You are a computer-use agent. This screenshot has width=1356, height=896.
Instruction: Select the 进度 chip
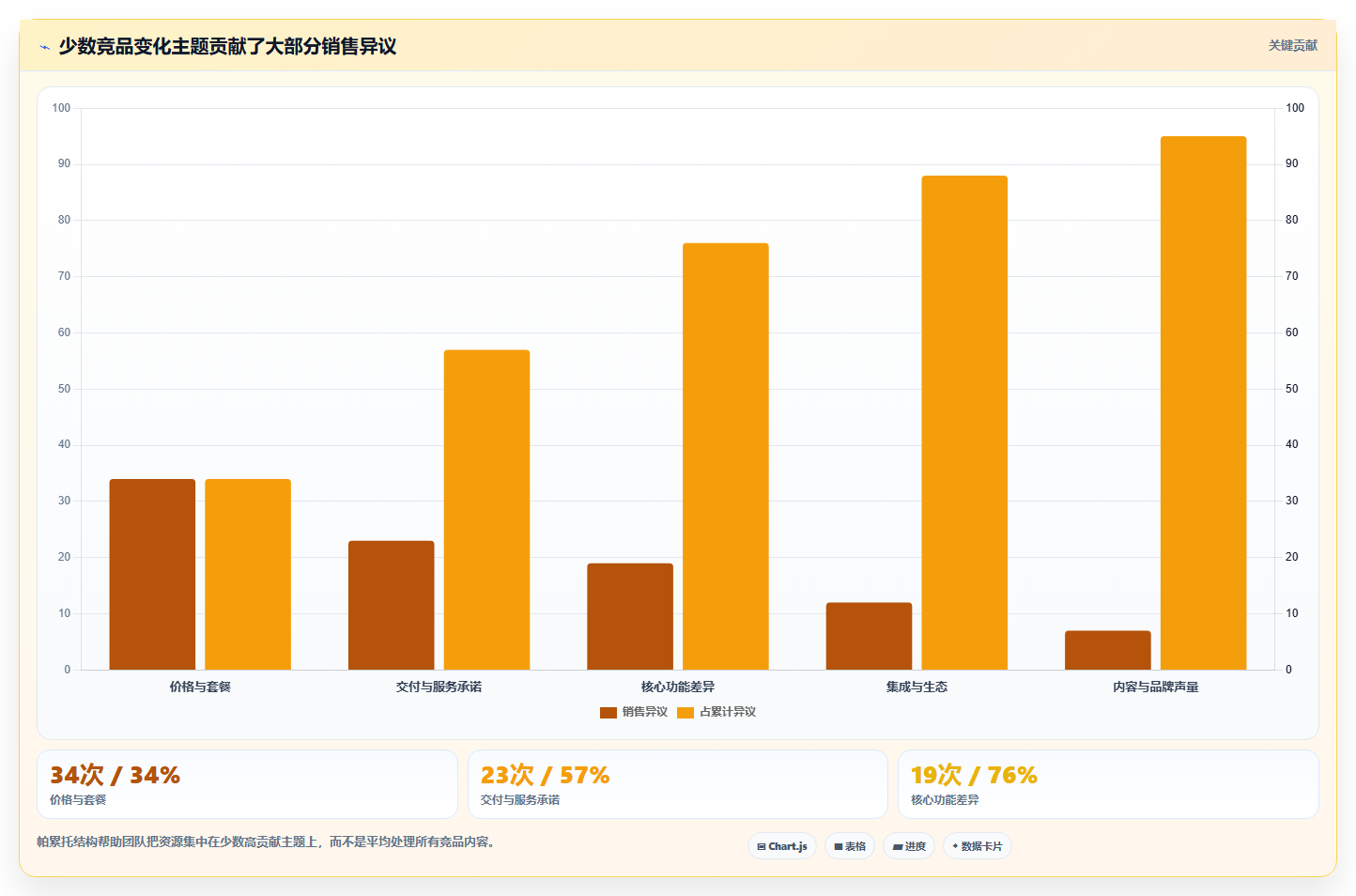pos(909,846)
